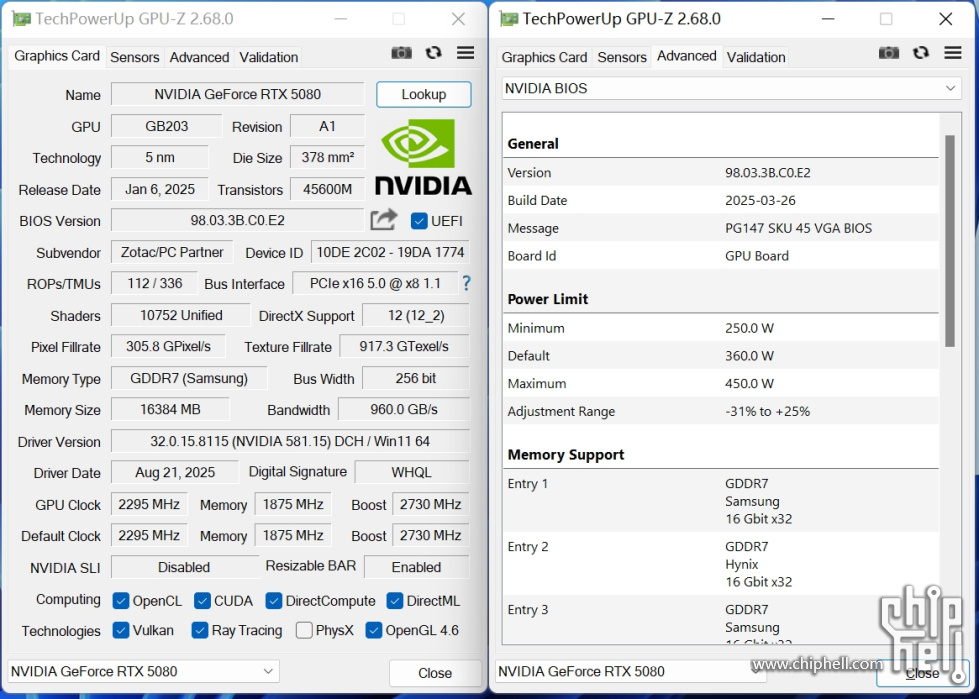This screenshot has width=979, height=699.
Task: Click Memory Support Entry 2 Hynix row
Action: tap(721, 564)
